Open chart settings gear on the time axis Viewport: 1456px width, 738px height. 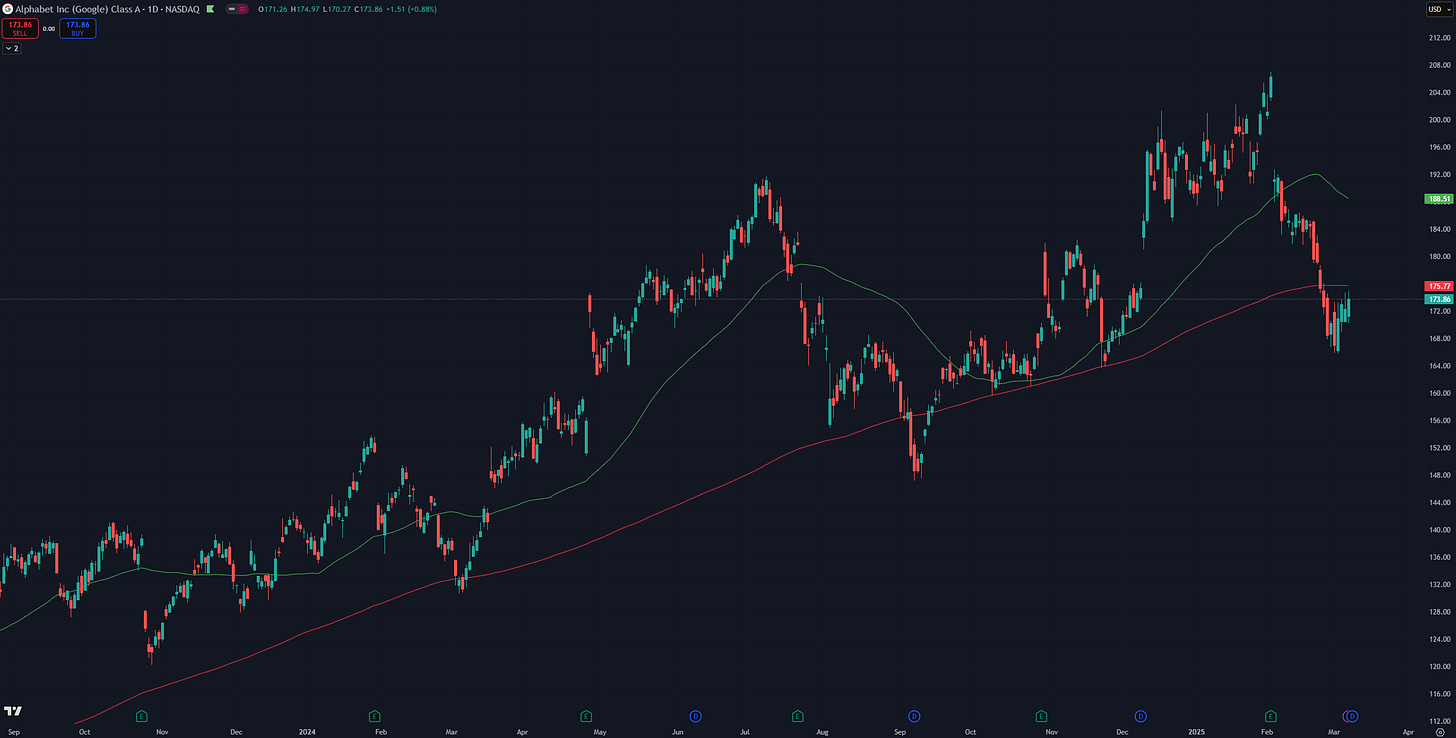[1439, 732]
